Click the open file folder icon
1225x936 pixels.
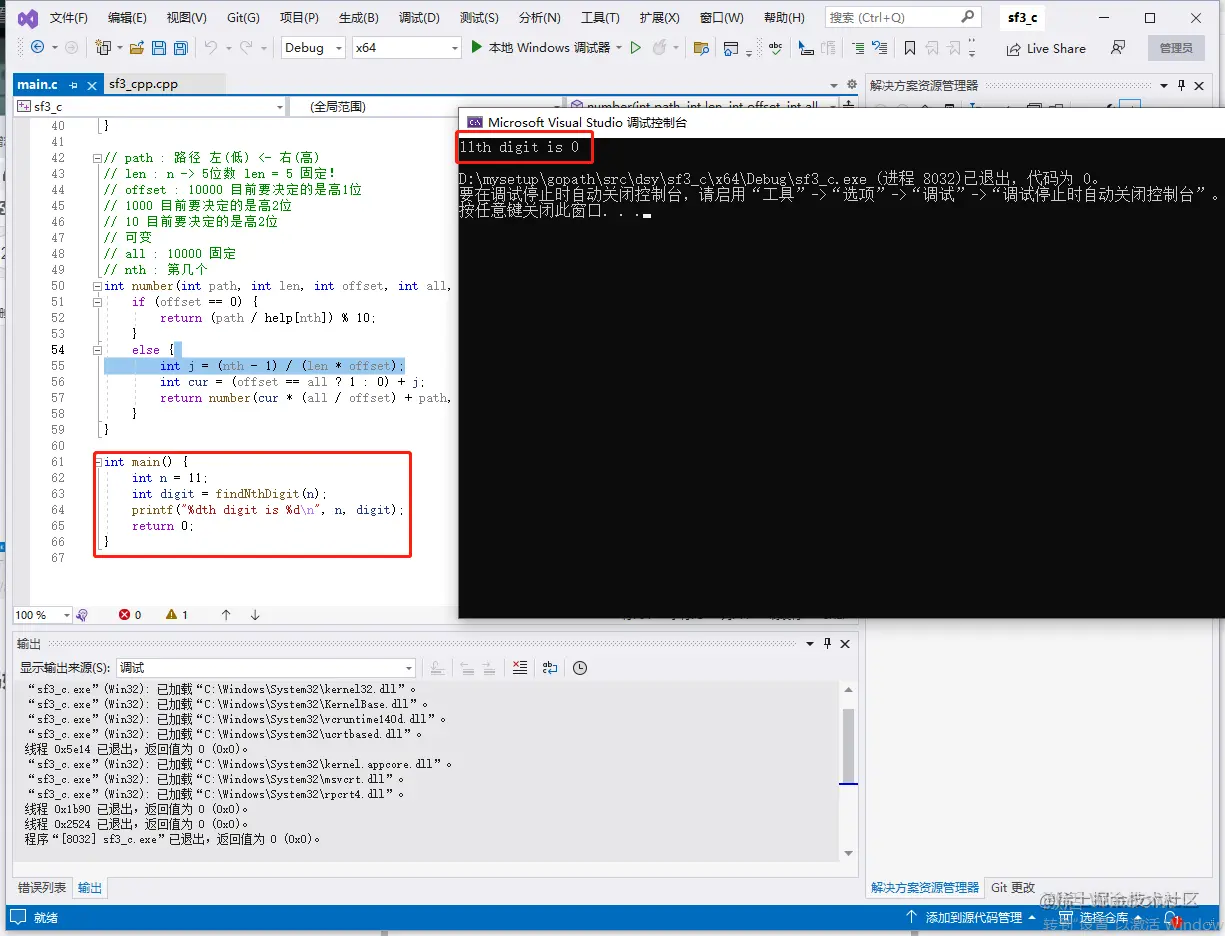[136, 47]
